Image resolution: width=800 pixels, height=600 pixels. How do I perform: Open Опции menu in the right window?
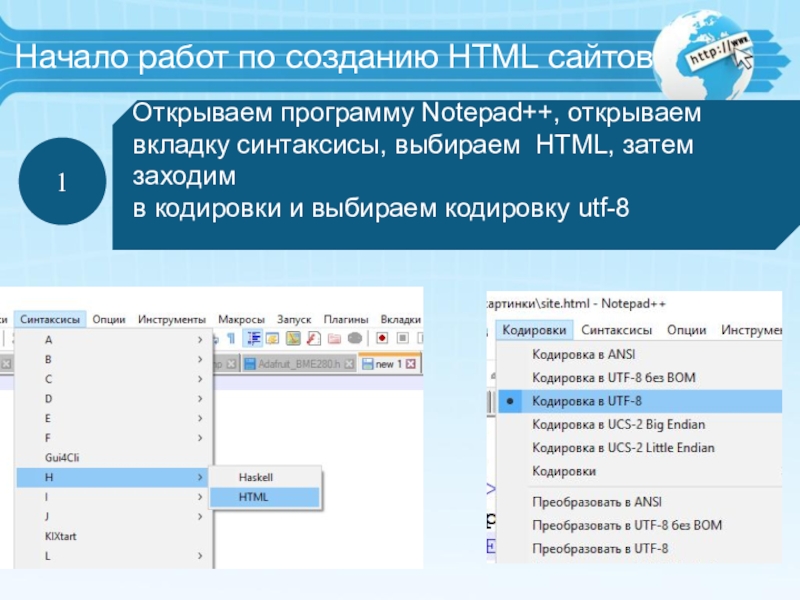(x=687, y=330)
